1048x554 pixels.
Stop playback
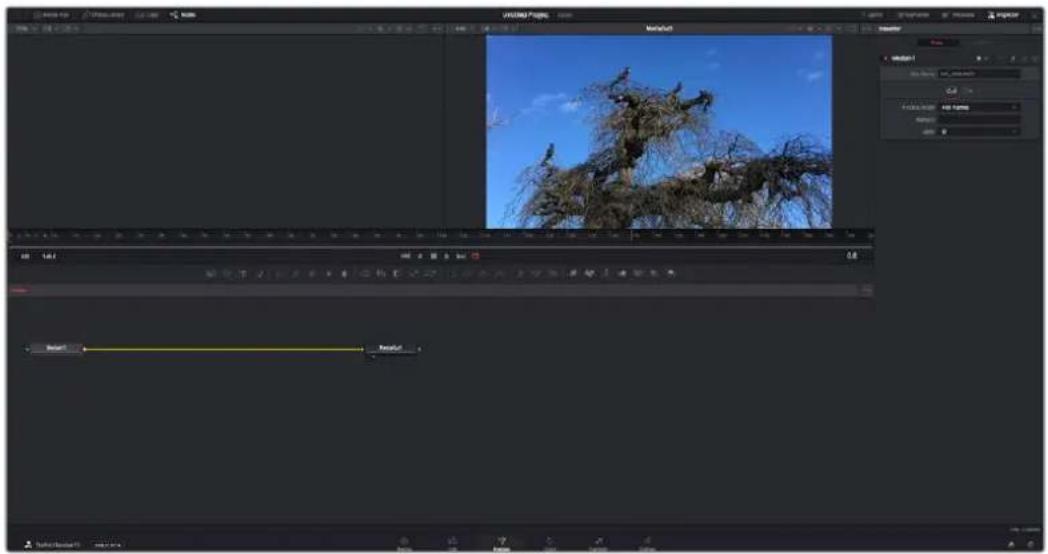tap(433, 256)
